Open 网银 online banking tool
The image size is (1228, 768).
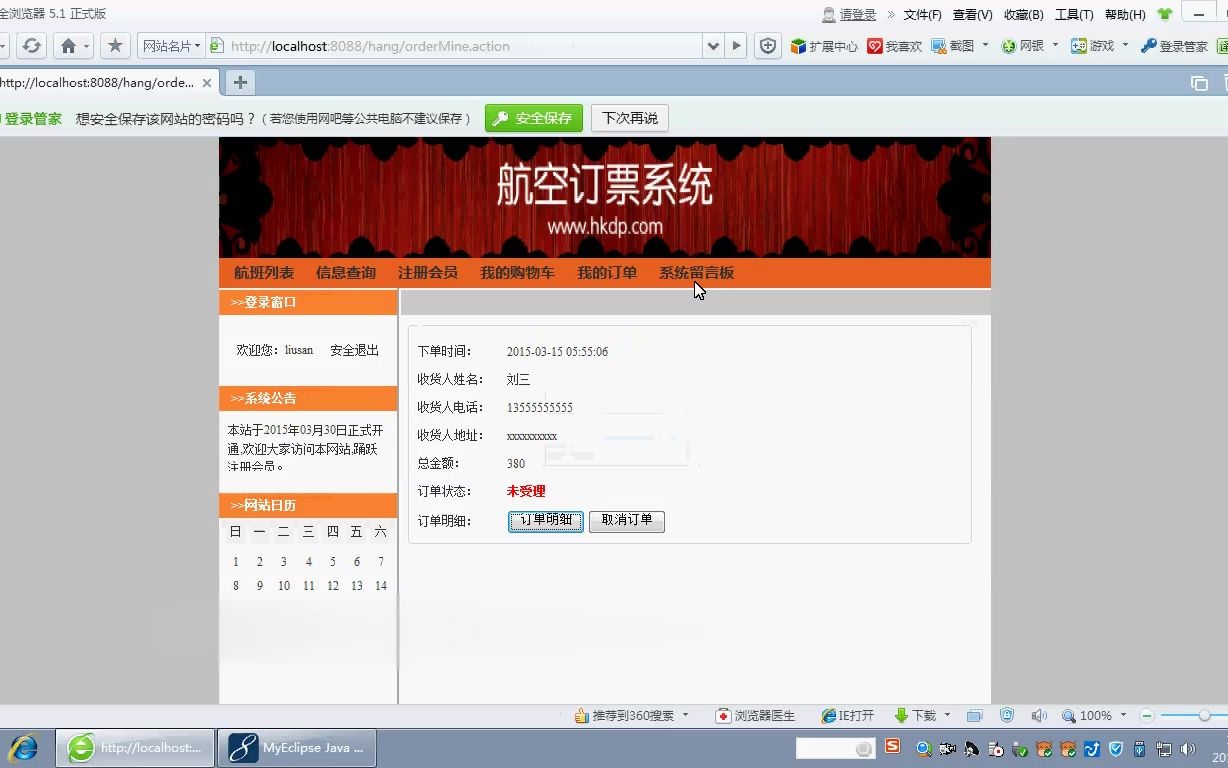pos(1008,45)
